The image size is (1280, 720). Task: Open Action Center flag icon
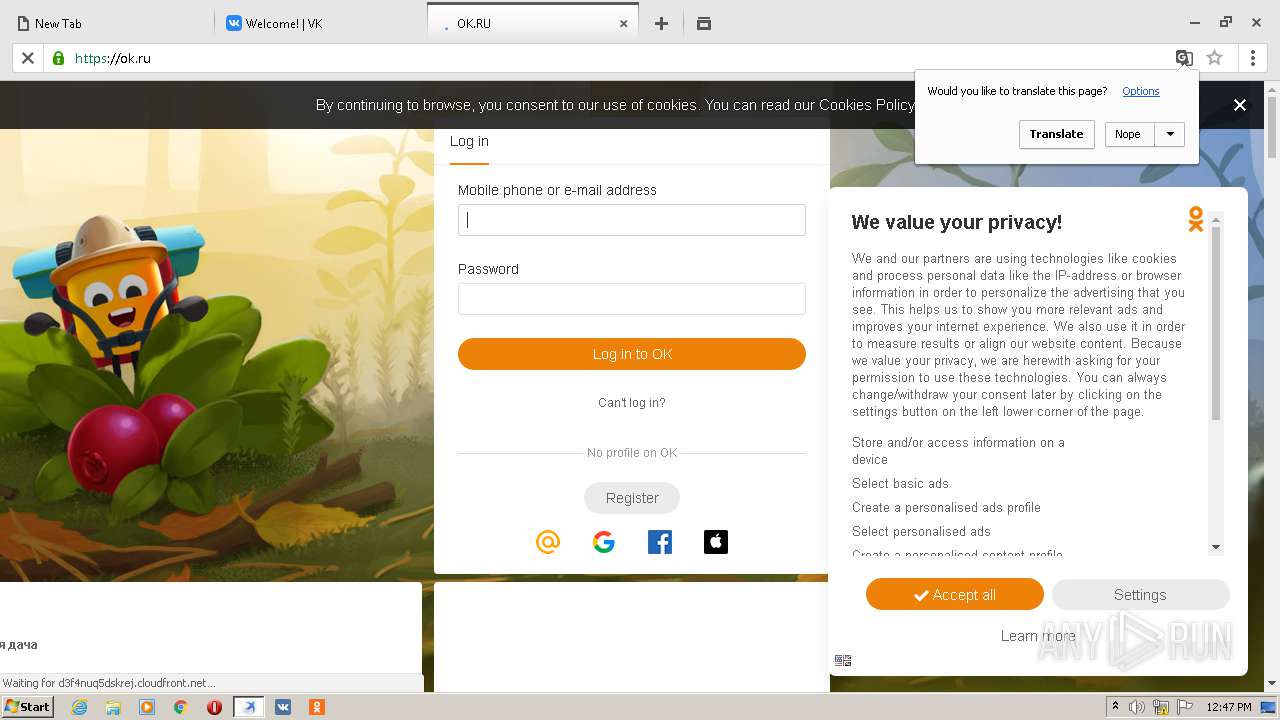pos(1185,707)
